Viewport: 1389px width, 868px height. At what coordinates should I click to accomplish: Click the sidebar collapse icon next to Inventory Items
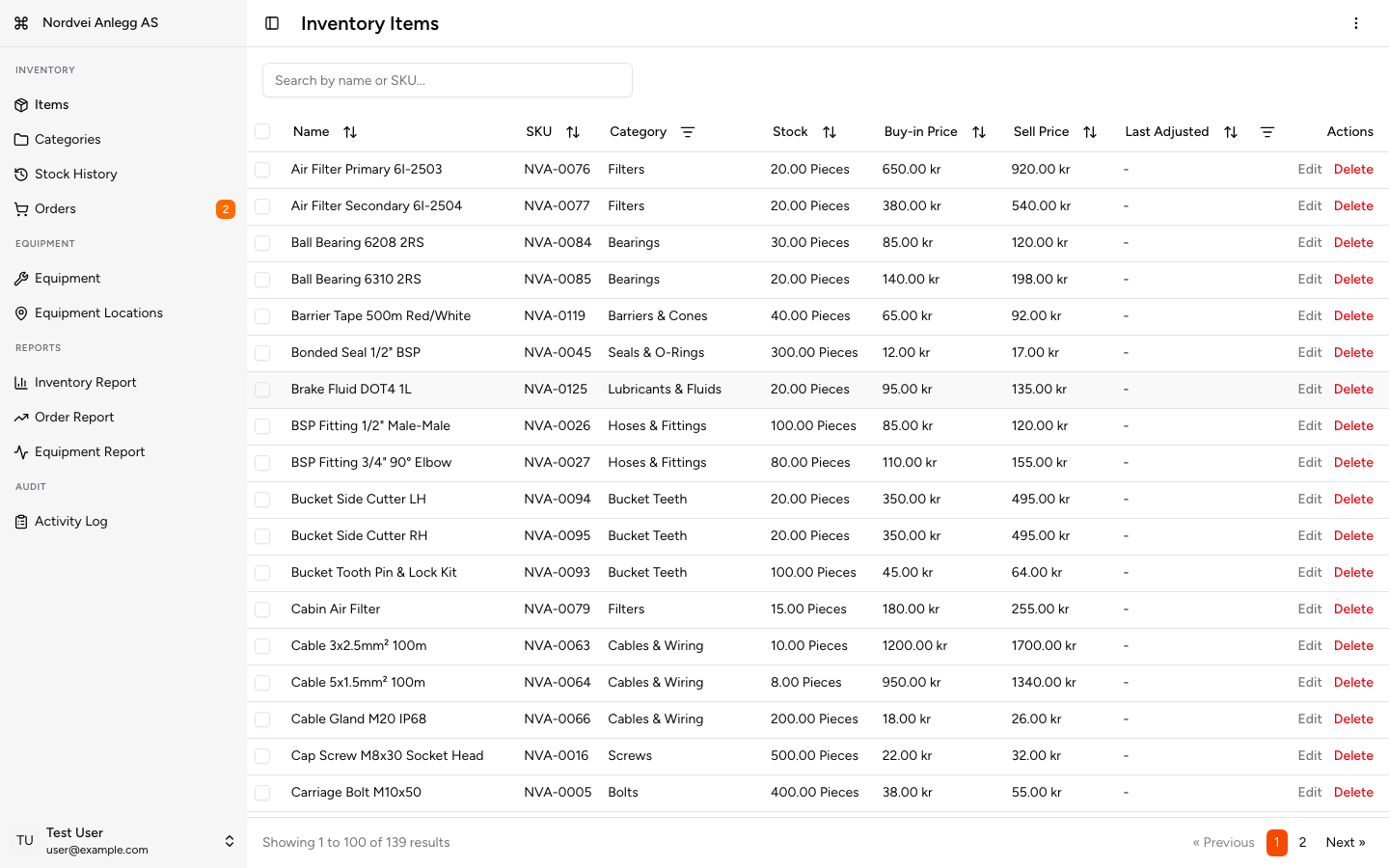click(271, 23)
